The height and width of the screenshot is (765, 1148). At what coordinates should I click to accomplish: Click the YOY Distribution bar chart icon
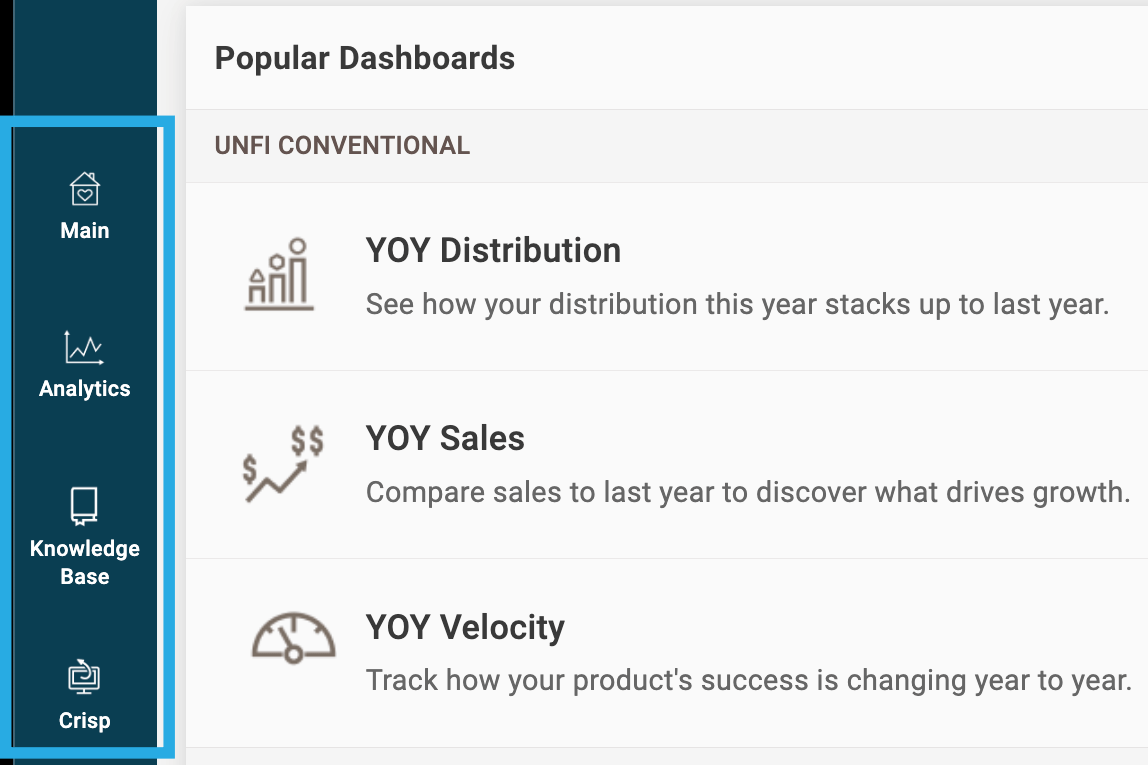(279, 275)
